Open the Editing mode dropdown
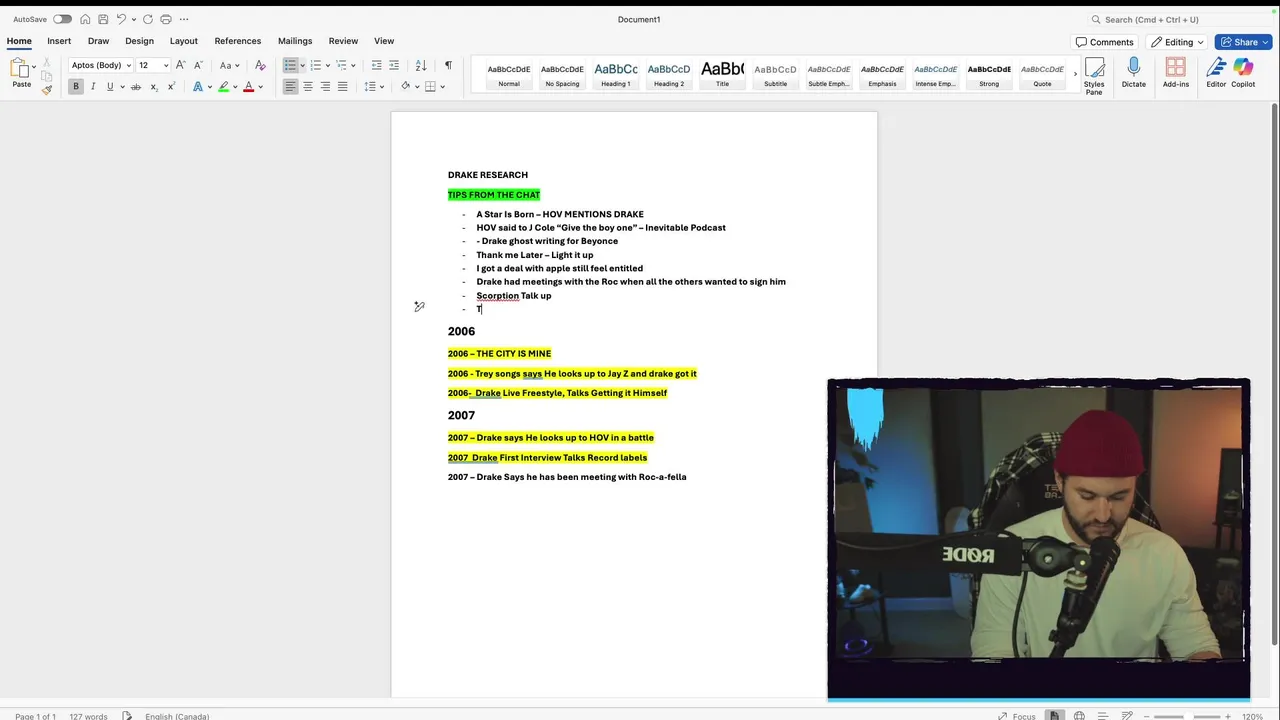 point(1179,42)
